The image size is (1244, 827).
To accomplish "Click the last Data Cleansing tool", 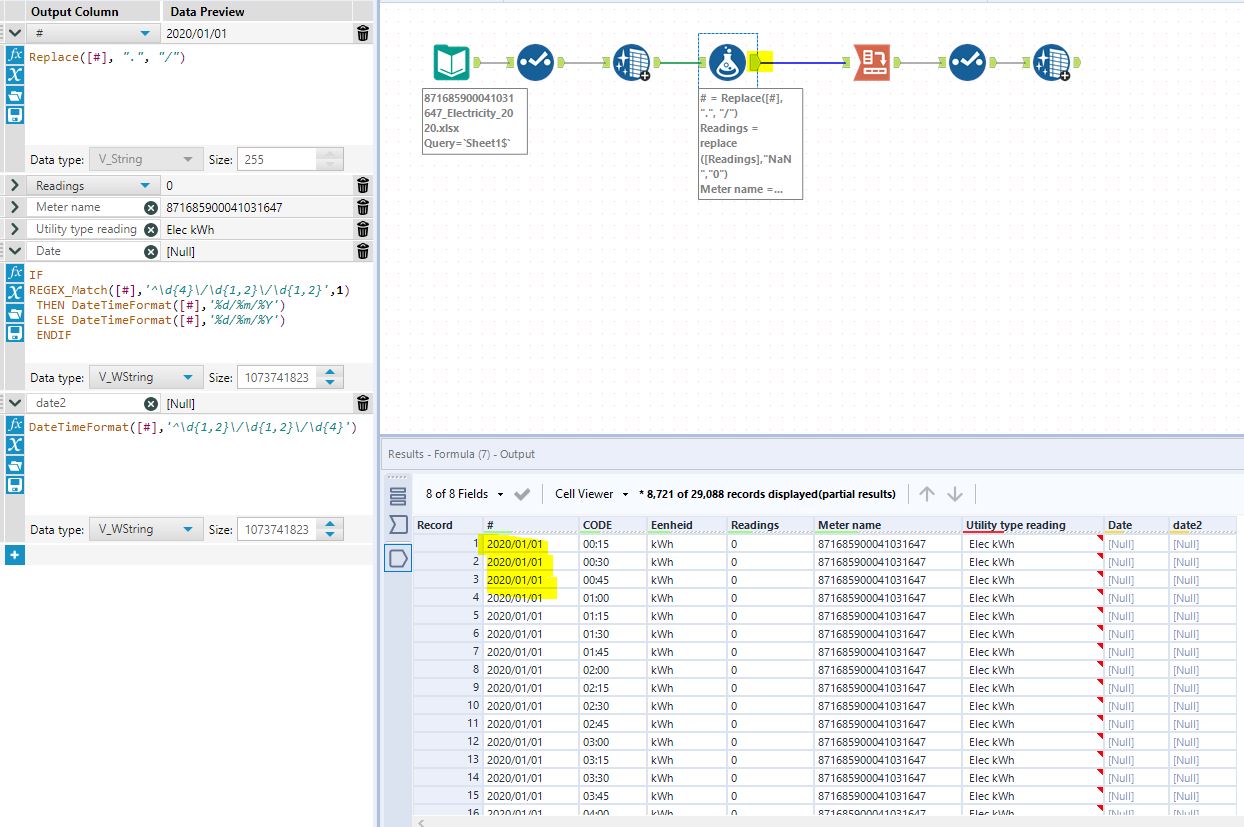I will tap(1050, 62).
